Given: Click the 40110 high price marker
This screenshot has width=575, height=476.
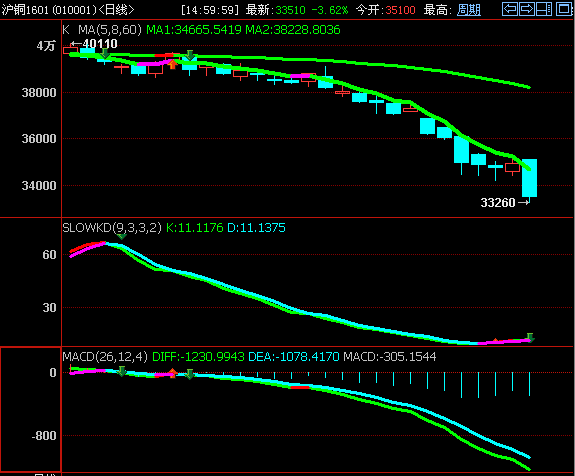Looking at the screenshot, I should [x=100, y=44].
